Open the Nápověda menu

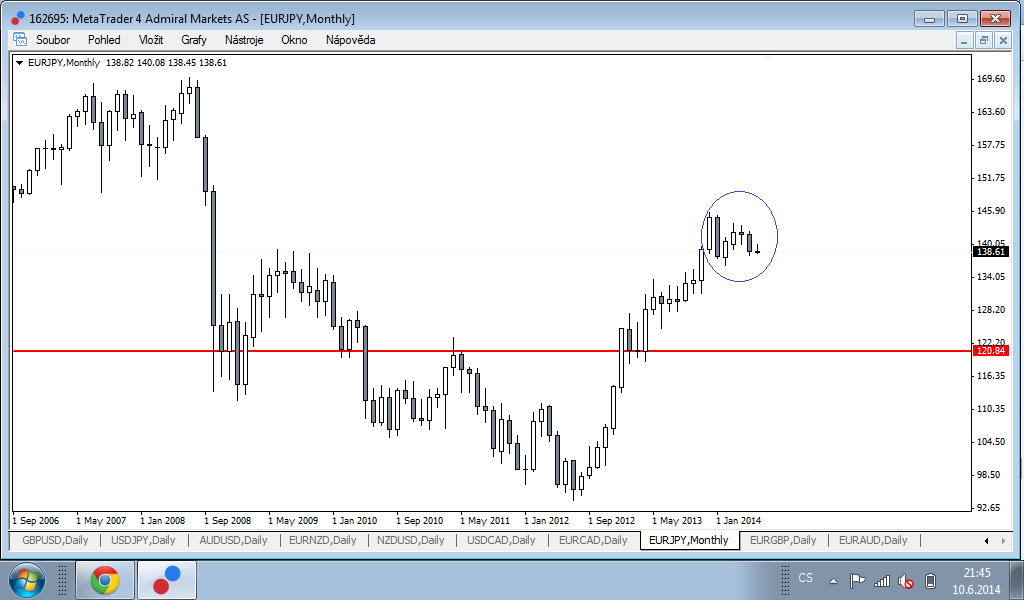coord(351,40)
